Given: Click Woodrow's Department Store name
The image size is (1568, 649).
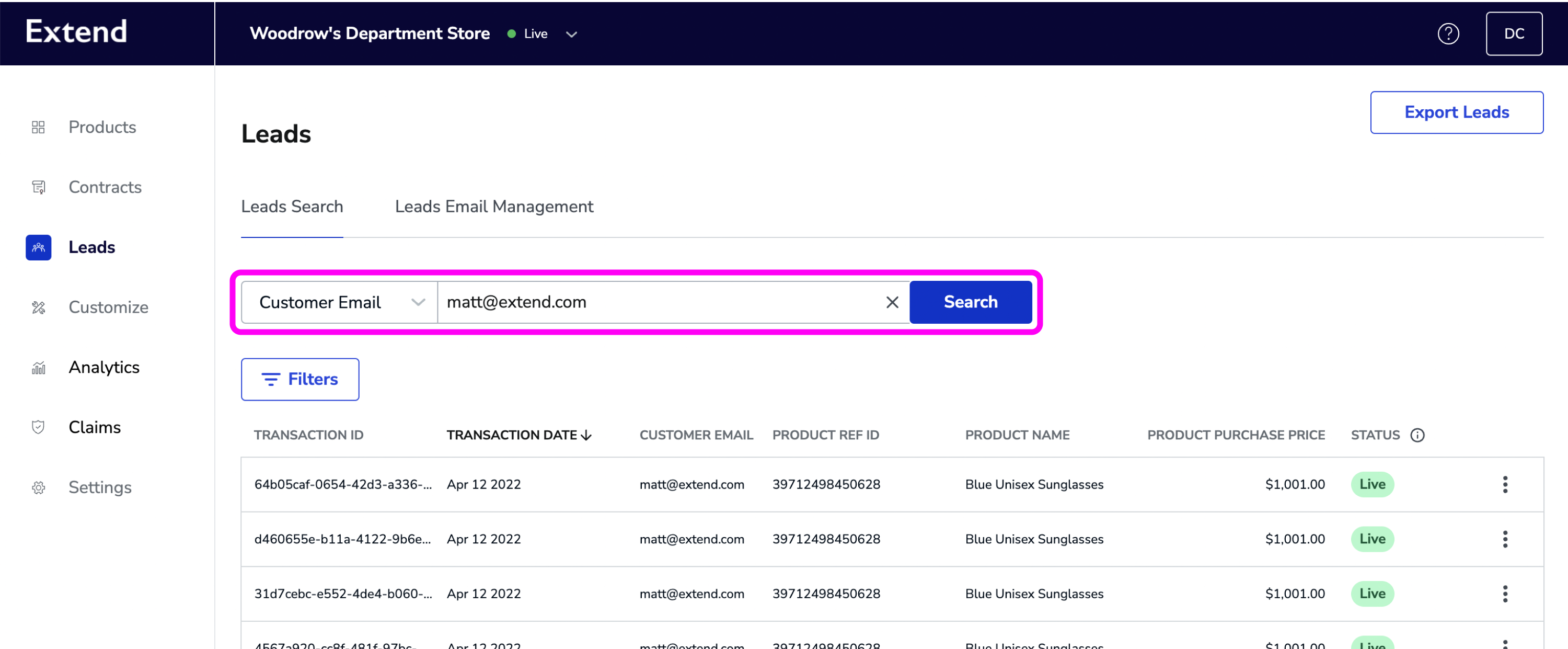Looking at the screenshot, I should point(370,33).
